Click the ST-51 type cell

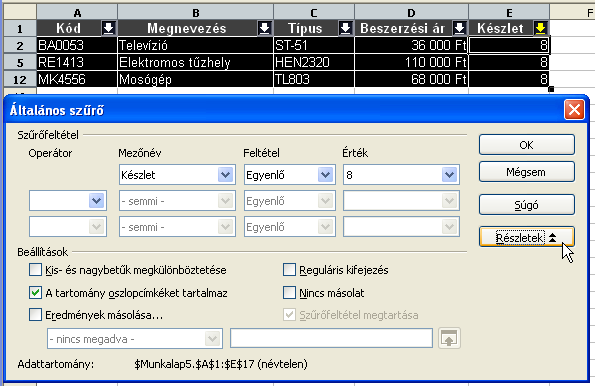(314, 46)
